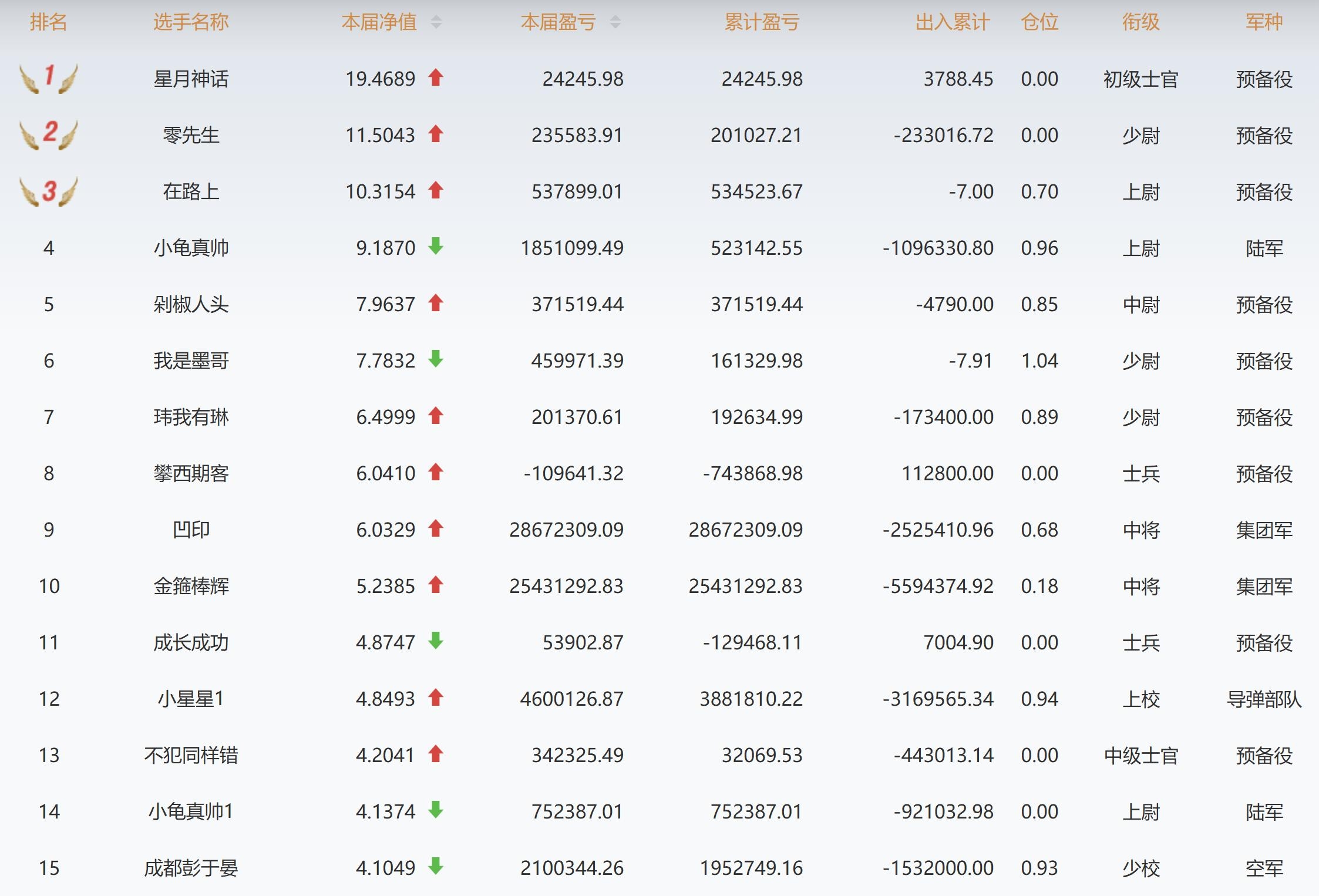Click red up arrow beside 6.0329
Image resolution: width=1319 pixels, height=896 pixels.
(435, 528)
